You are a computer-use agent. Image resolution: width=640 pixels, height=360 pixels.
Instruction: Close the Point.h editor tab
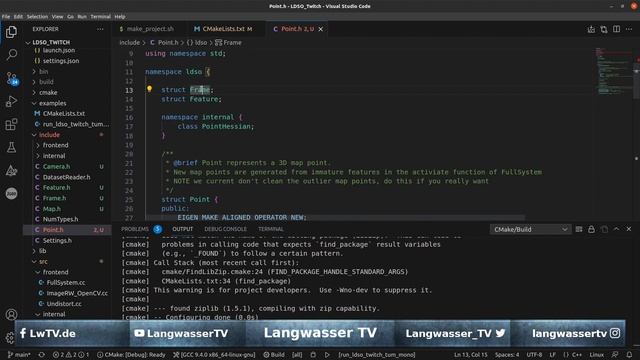click(x=321, y=29)
